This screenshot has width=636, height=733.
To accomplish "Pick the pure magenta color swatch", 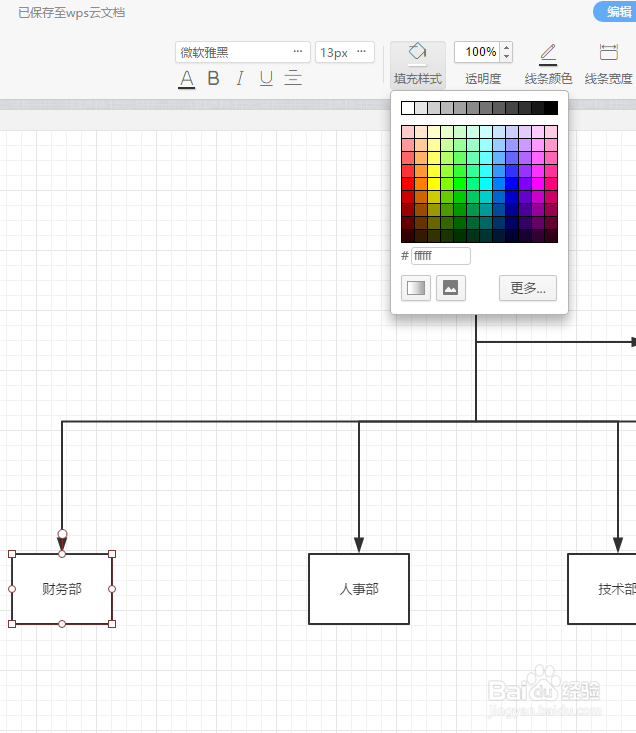I will [x=538, y=184].
